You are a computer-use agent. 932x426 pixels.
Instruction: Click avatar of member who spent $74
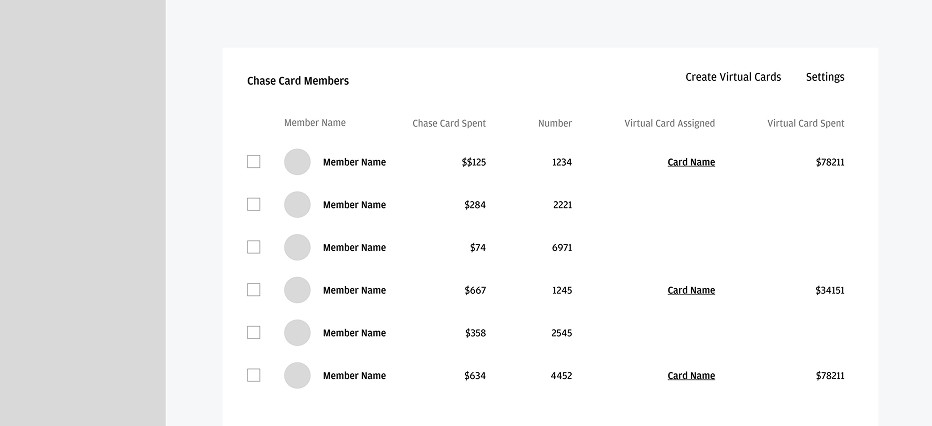coord(297,248)
